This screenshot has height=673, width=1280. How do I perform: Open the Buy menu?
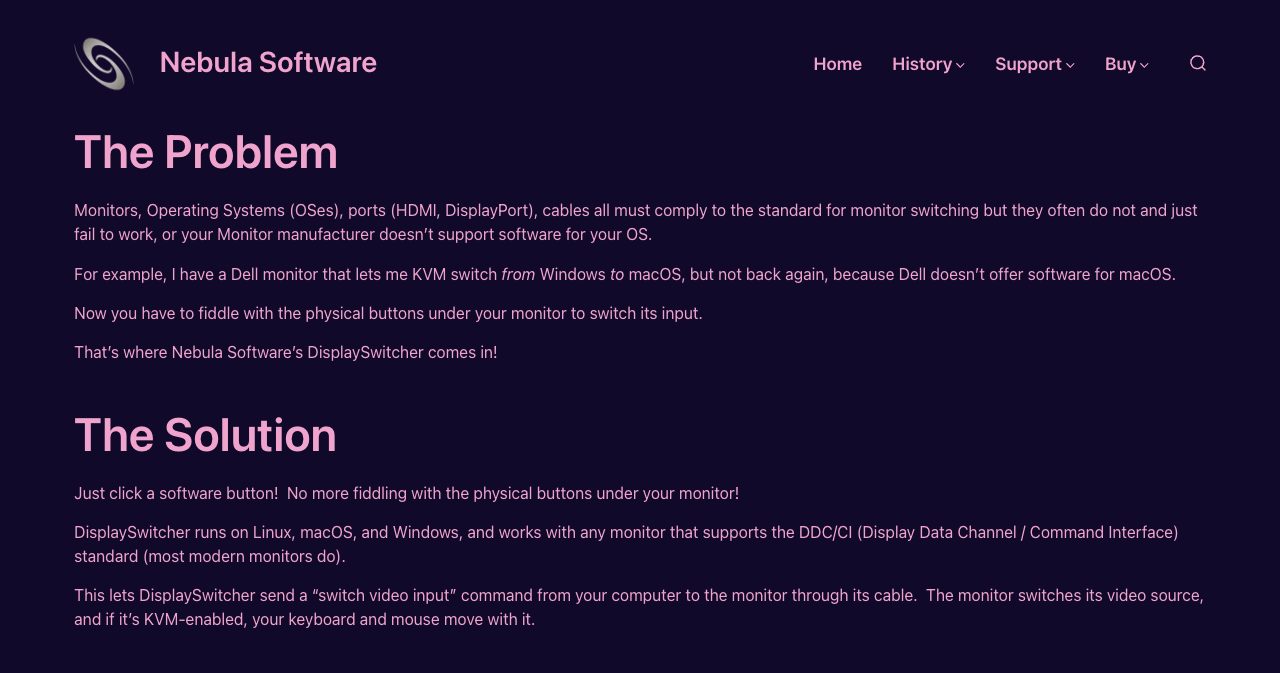(1120, 64)
